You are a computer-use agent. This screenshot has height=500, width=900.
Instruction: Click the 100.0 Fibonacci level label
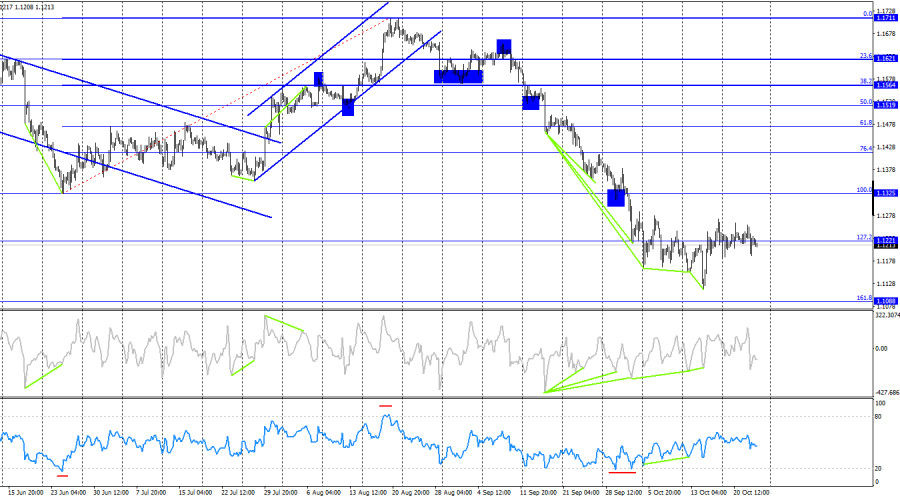pos(864,190)
